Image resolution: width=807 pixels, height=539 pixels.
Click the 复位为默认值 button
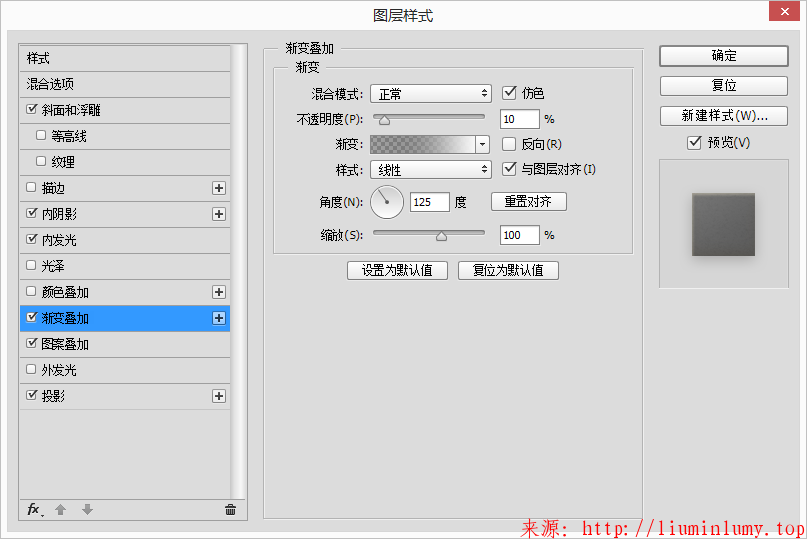[508, 270]
